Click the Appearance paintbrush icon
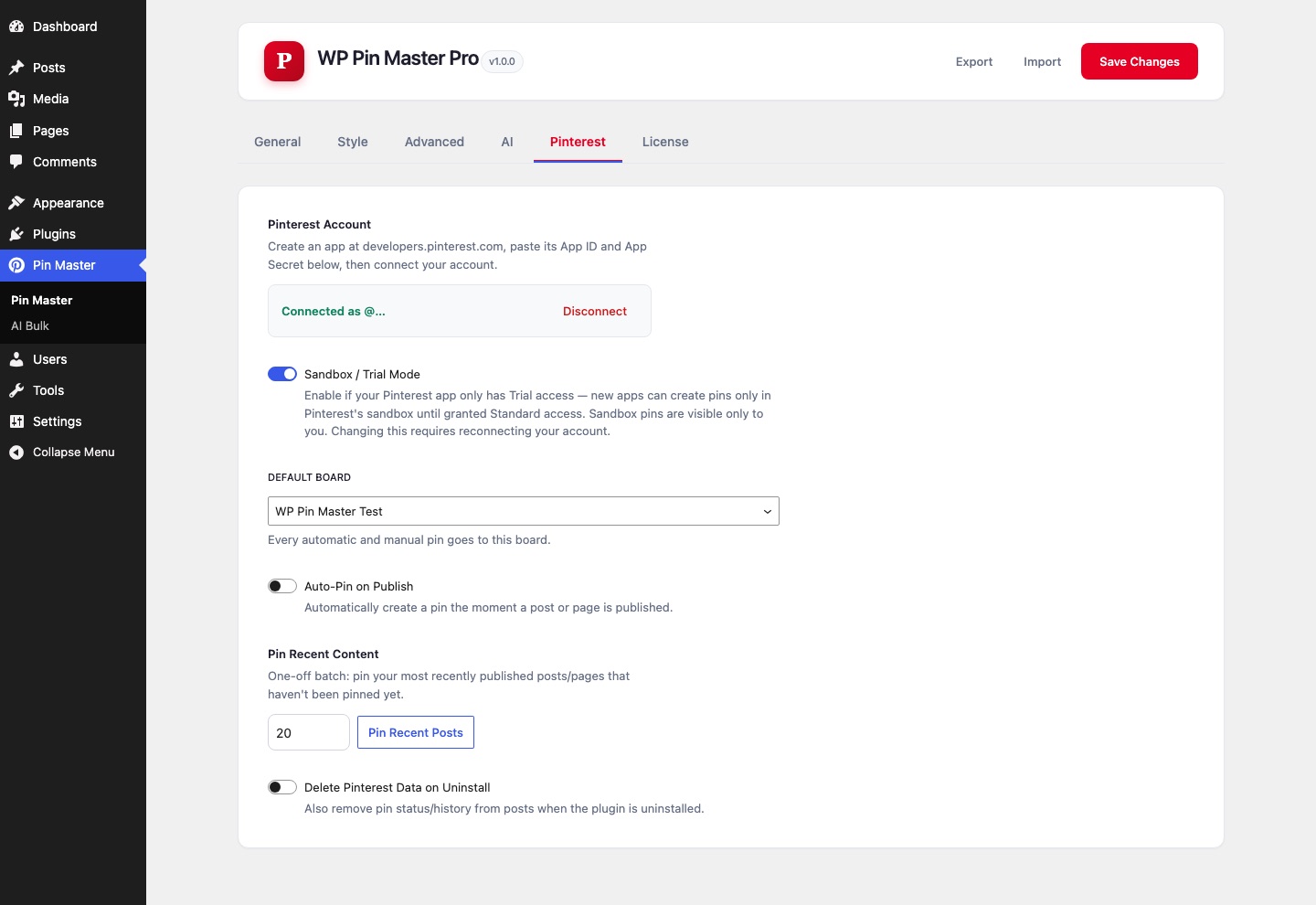Image resolution: width=1316 pixels, height=905 pixels. coord(16,203)
